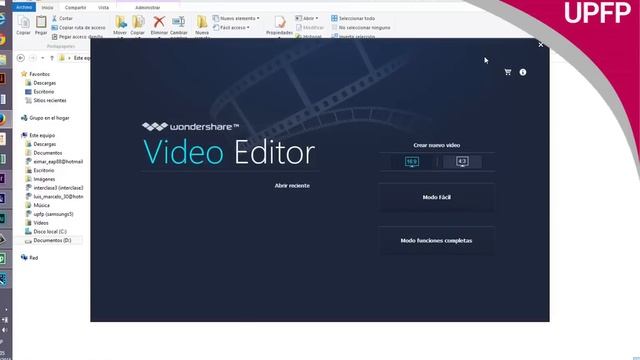Switch to the Compartir ribbon tab
Viewport: 640px width, 360px height.
[76, 7]
